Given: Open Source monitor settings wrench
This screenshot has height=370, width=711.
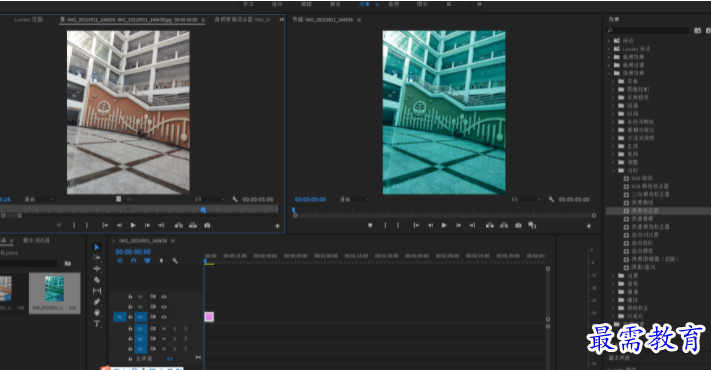Looking at the screenshot, I should click(x=235, y=199).
